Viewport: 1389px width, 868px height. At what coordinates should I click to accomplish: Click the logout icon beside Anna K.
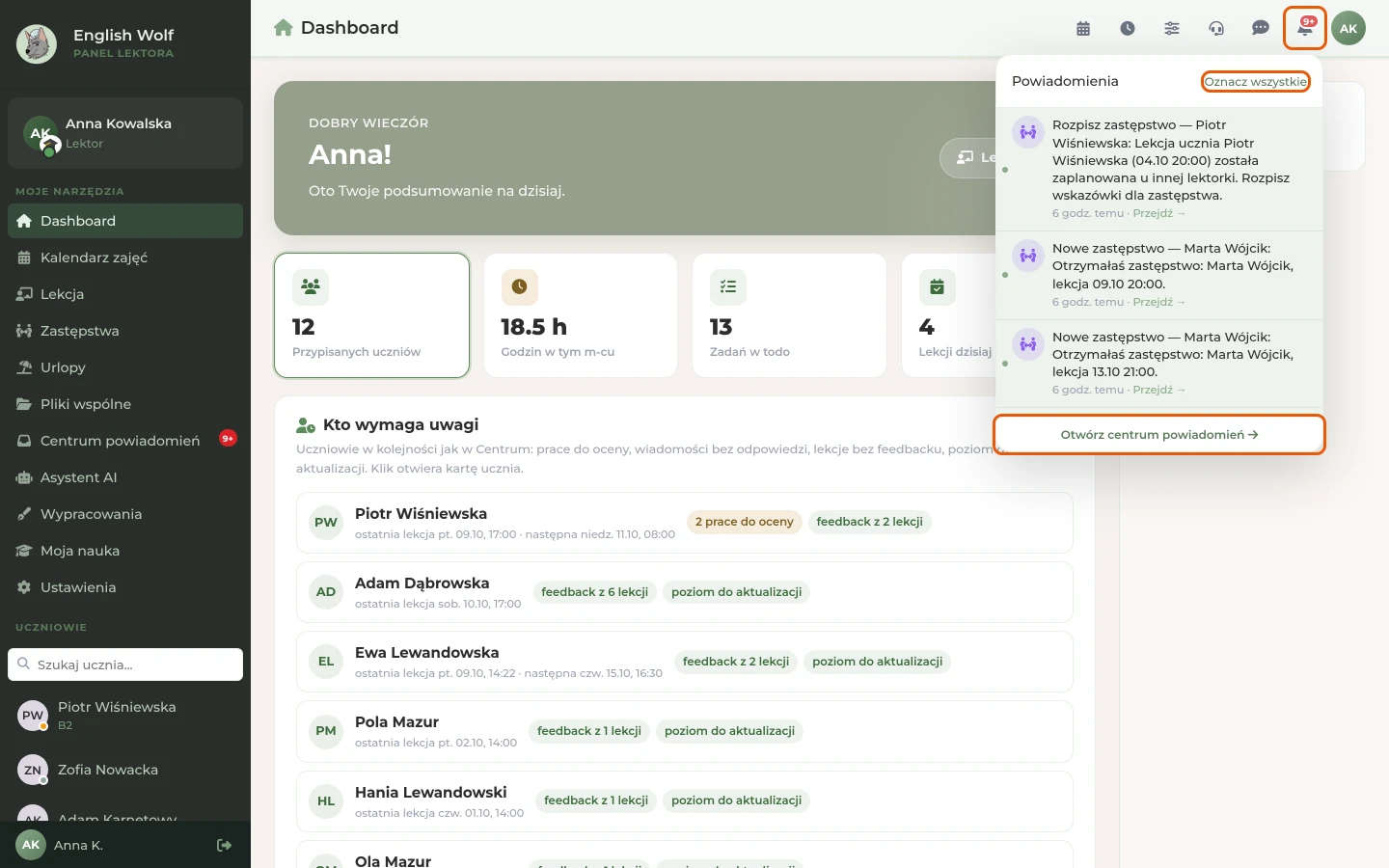click(225, 845)
